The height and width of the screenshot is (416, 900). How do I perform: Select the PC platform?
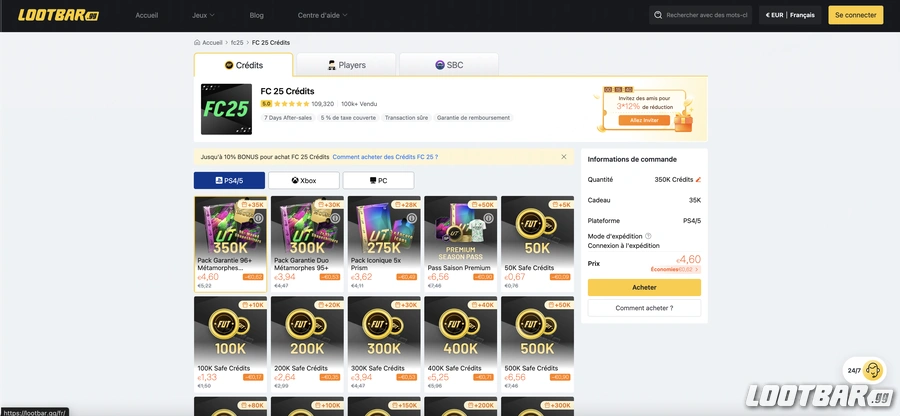378,180
